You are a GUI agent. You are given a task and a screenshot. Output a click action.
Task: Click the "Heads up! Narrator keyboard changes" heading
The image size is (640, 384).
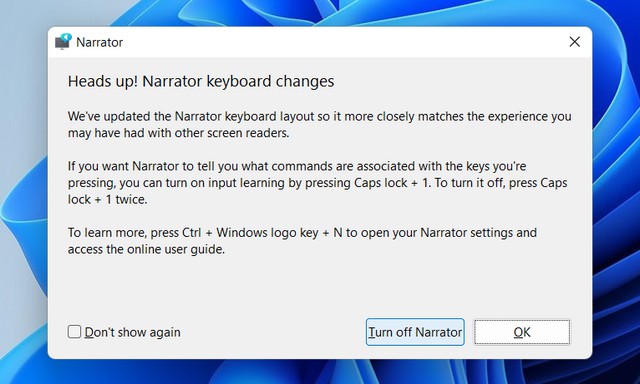click(x=201, y=81)
